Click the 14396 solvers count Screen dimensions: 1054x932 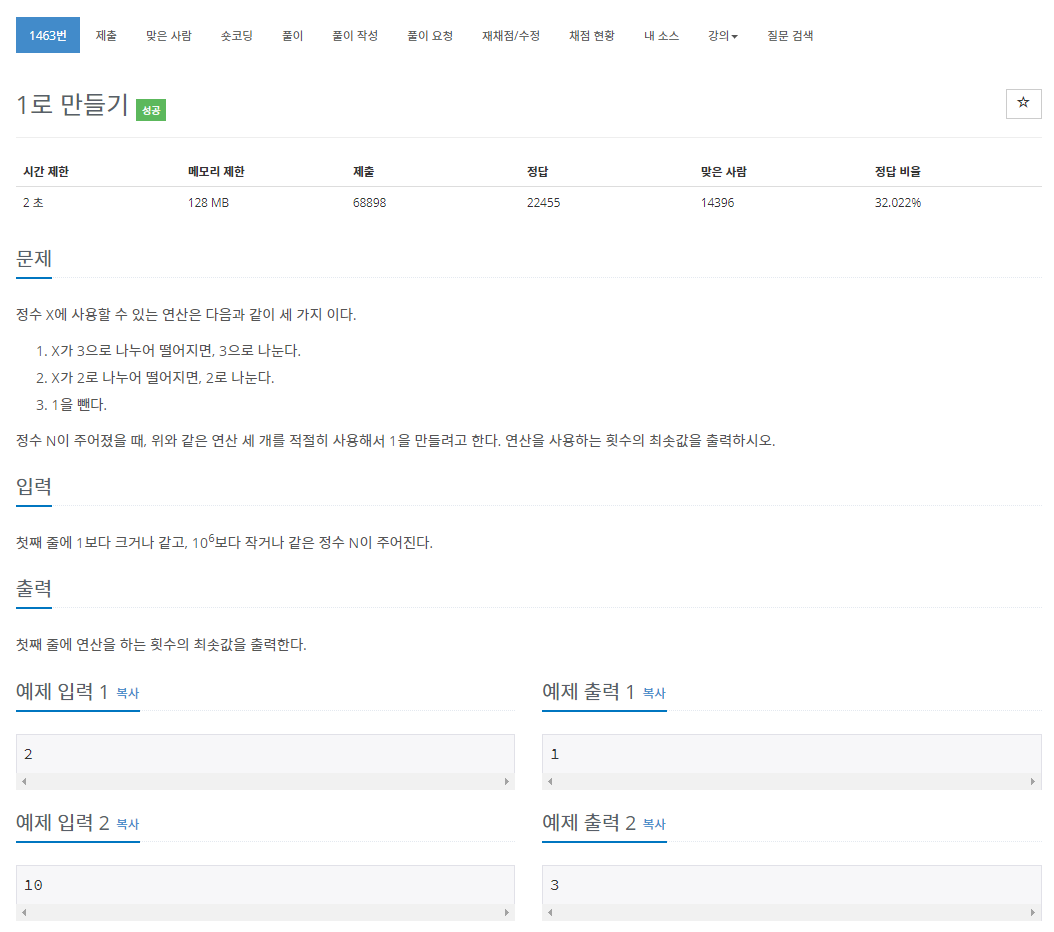(717, 202)
